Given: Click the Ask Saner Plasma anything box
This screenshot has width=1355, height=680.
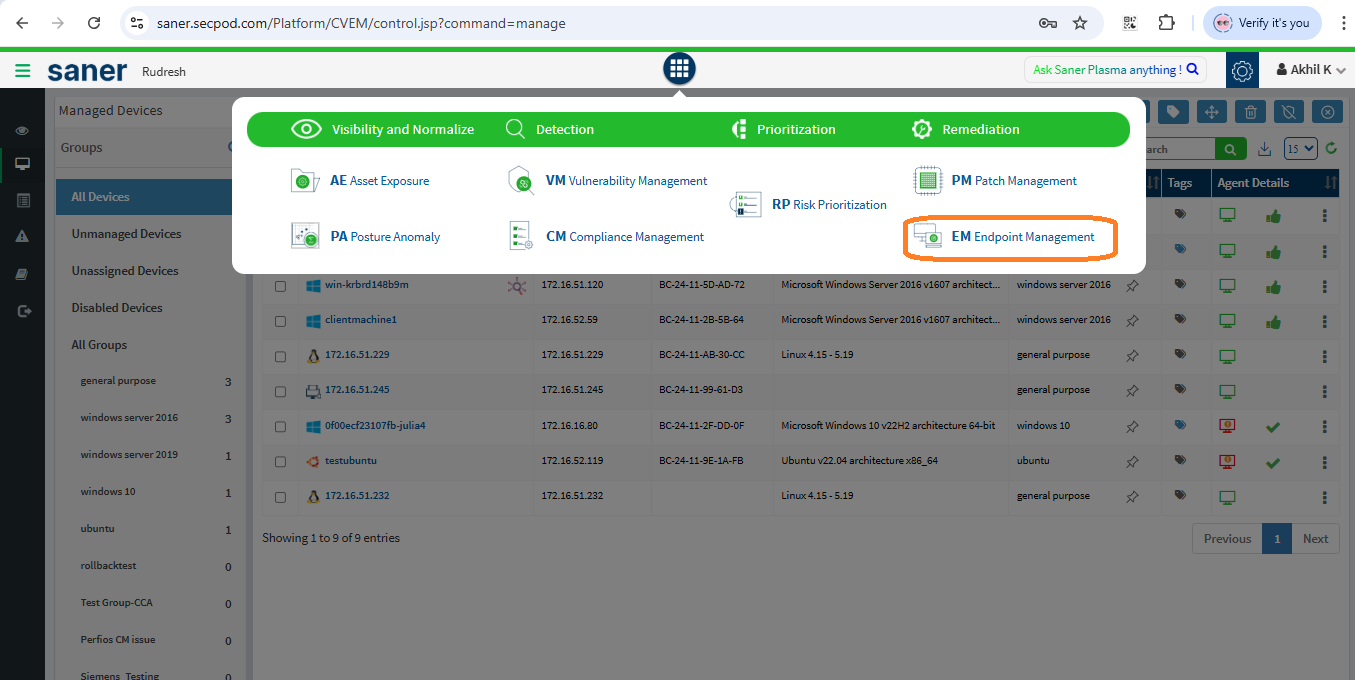Looking at the screenshot, I should (x=1114, y=70).
